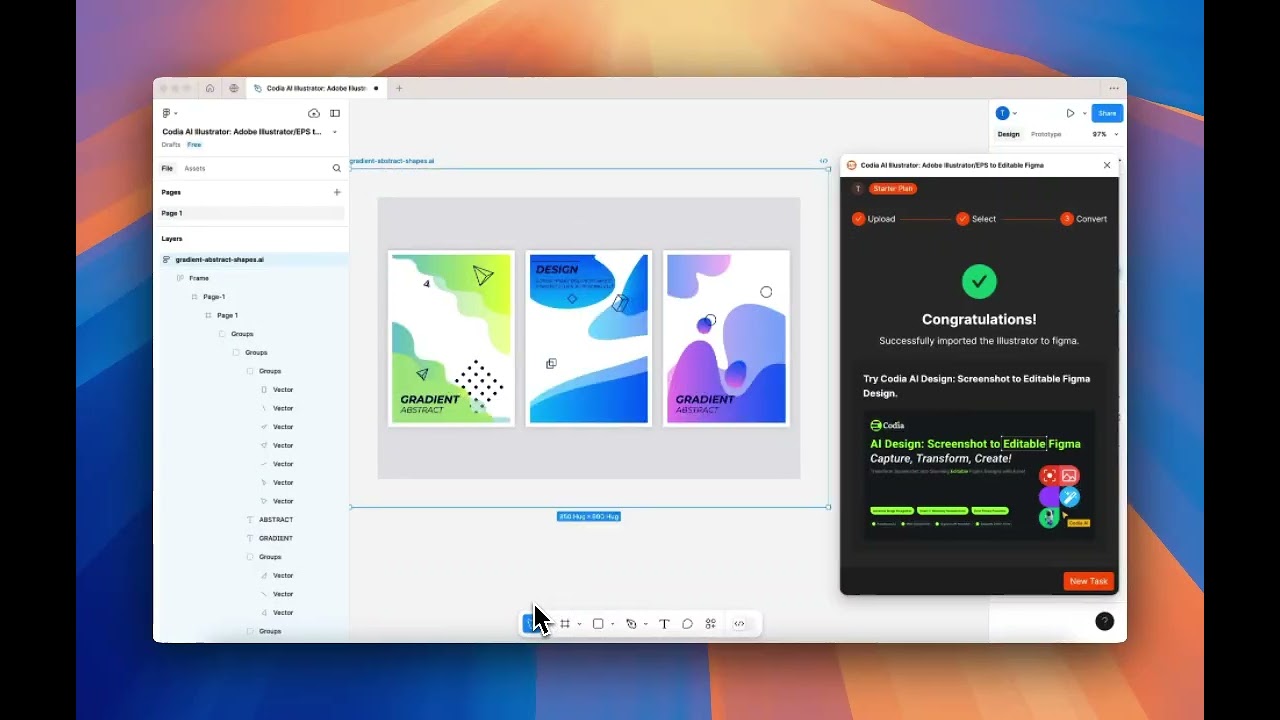Image resolution: width=1280 pixels, height=720 pixels.
Task: Click the gradient-abstract-shapes.ai frame label
Action: 392,161
